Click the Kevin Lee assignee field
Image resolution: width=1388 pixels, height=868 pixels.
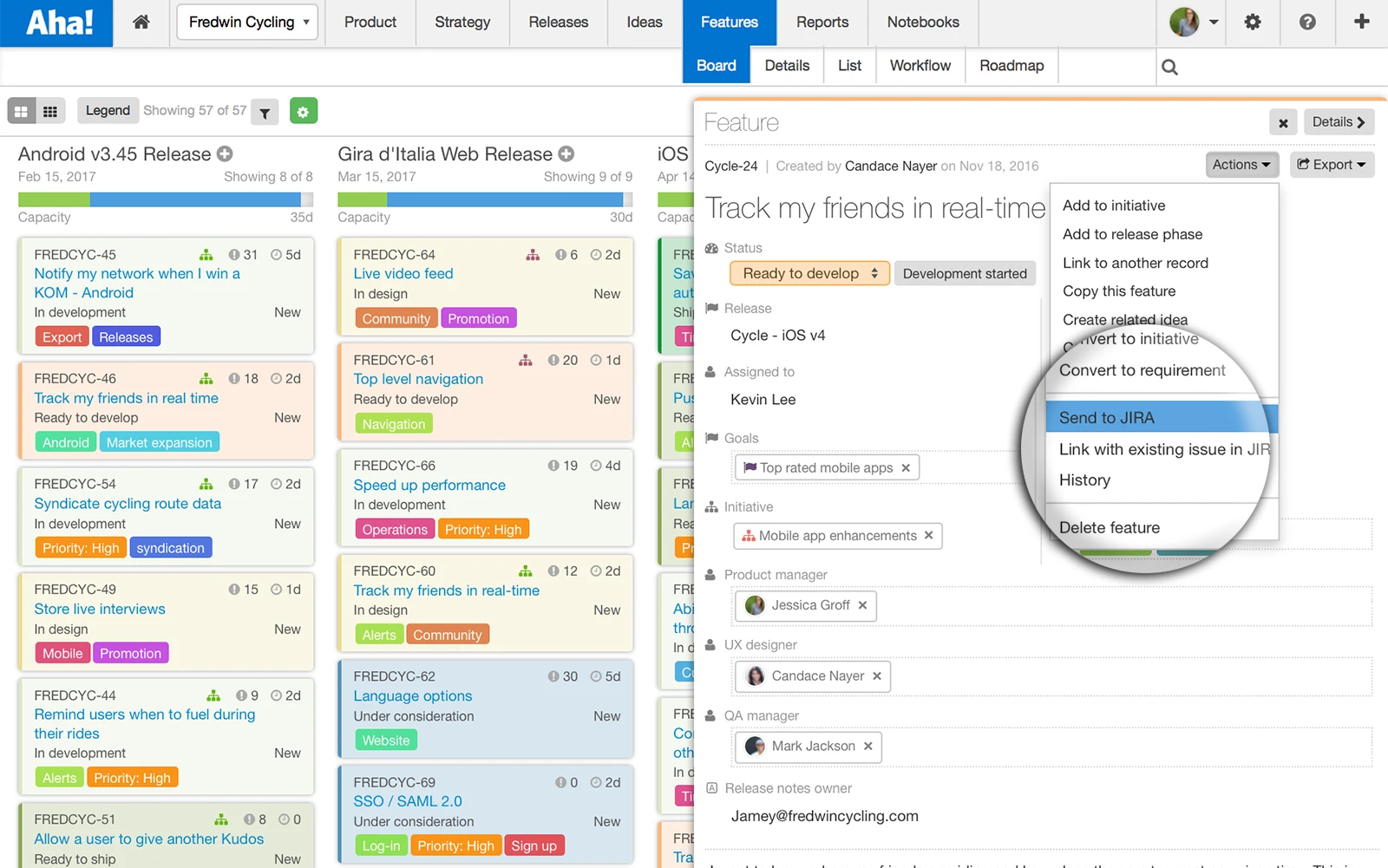coord(763,400)
